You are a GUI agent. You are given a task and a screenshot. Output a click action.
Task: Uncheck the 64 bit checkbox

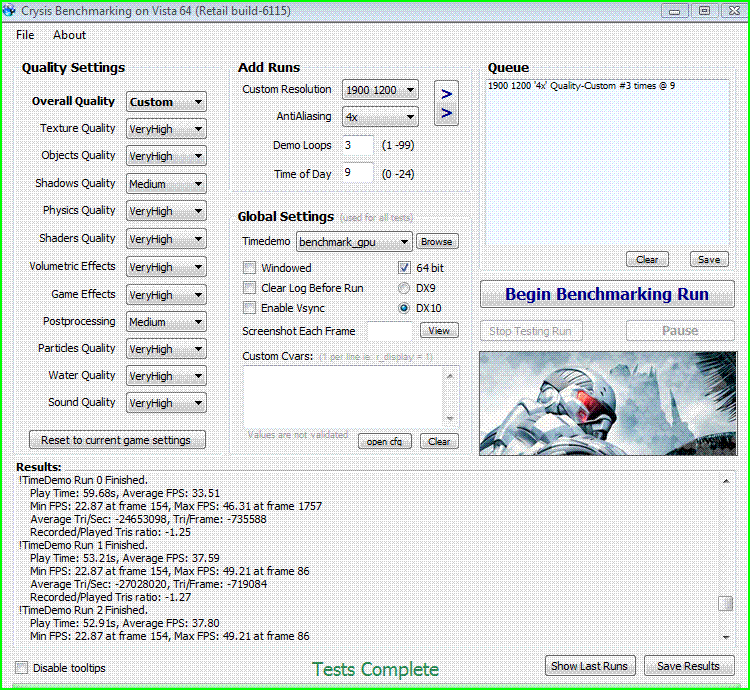pos(404,267)
